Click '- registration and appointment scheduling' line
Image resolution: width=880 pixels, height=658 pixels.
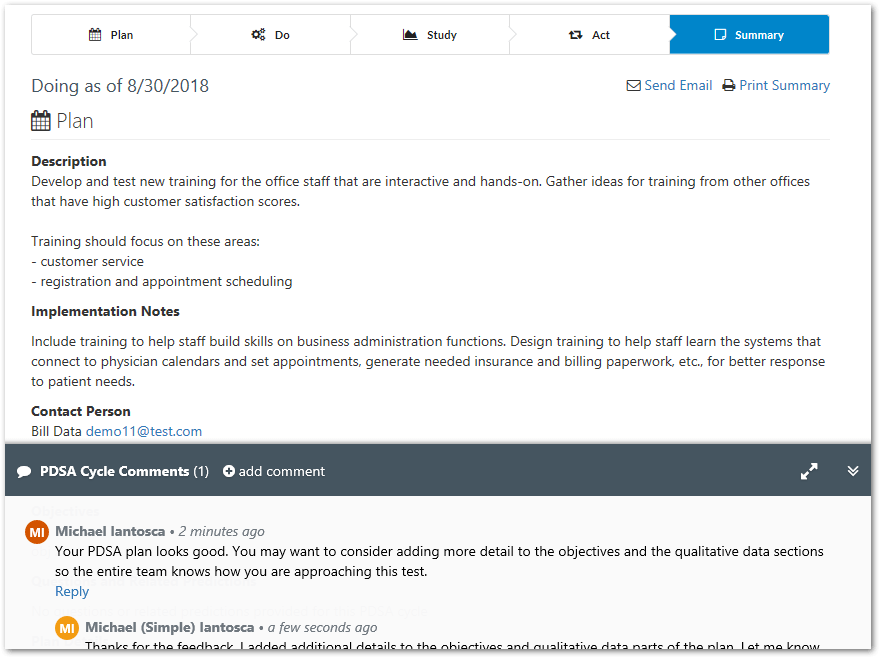[x=162, y=281]
